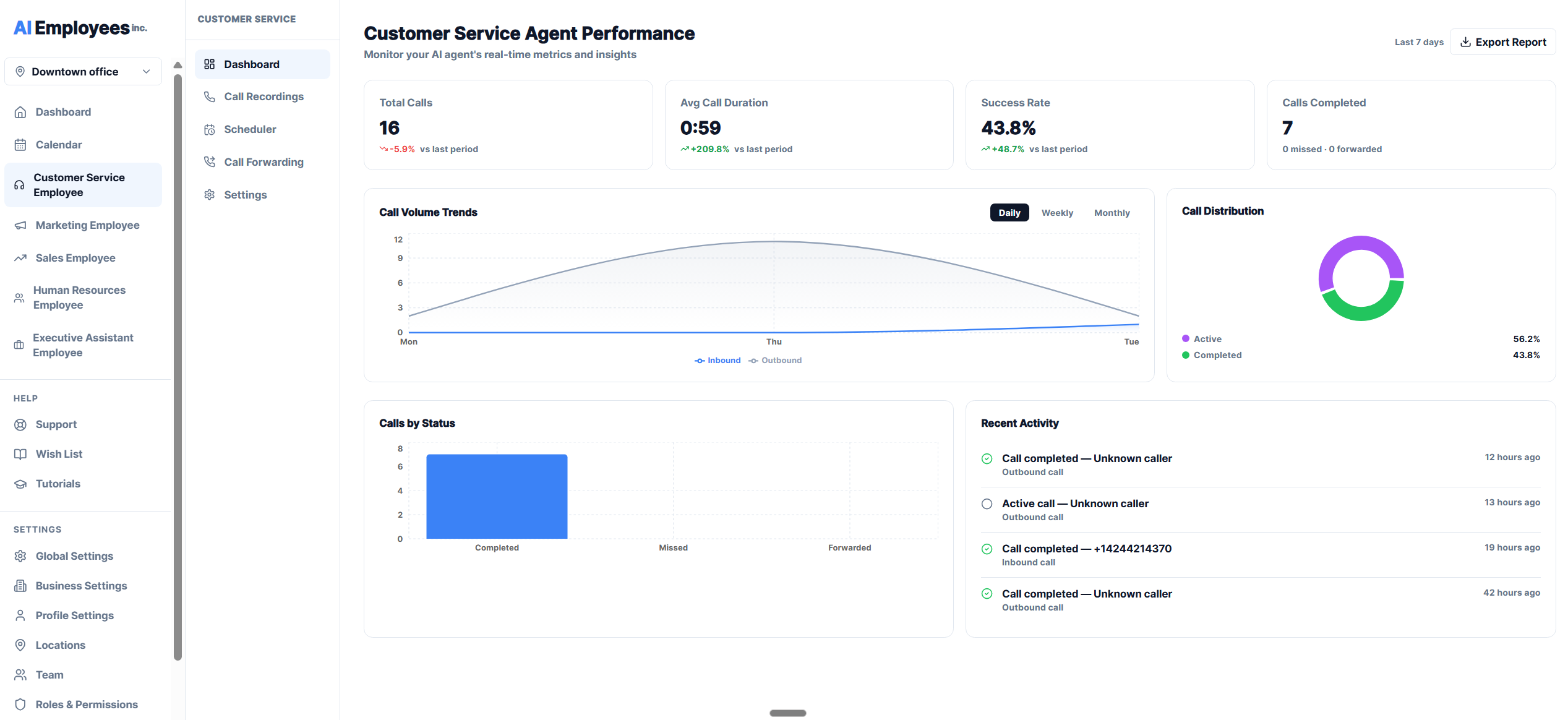This screenshot has width=1568, height=720.
Task: Open Call Forwarding settings
Action: (264, 161)
